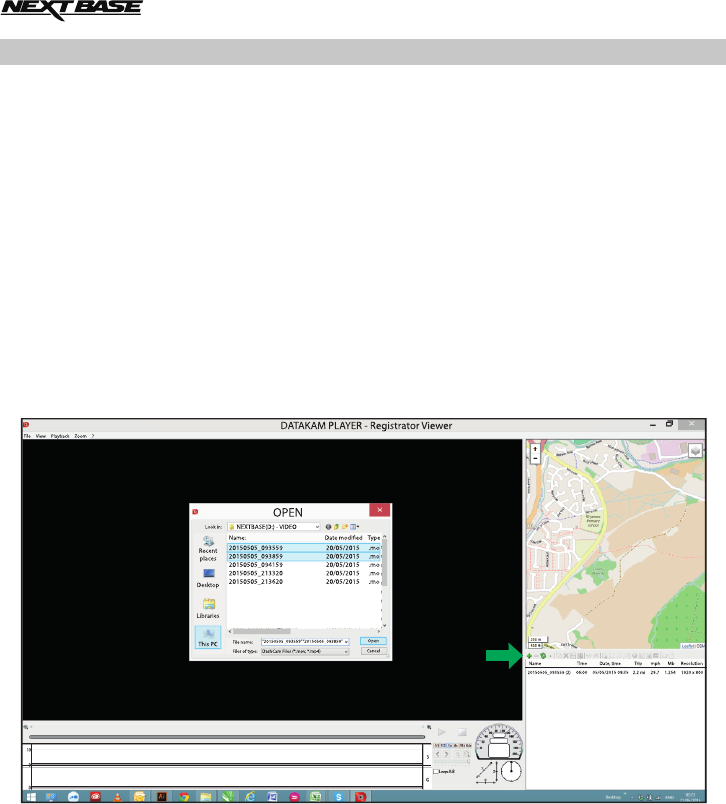Toggle the Loop checkbox
726x804 pixels.
coord(436,771)
